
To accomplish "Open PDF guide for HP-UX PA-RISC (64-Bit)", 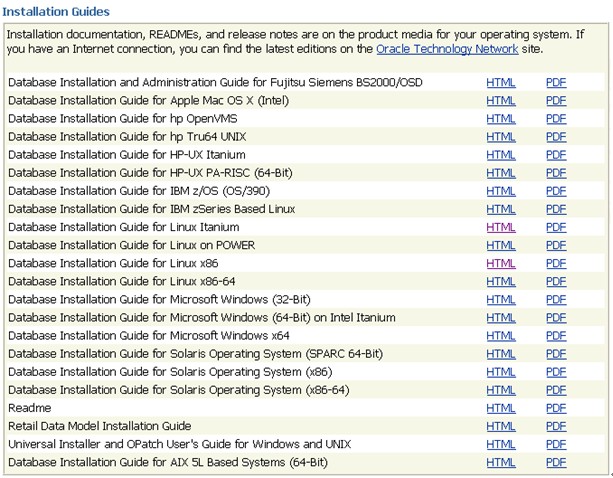I will pos(556,172).
